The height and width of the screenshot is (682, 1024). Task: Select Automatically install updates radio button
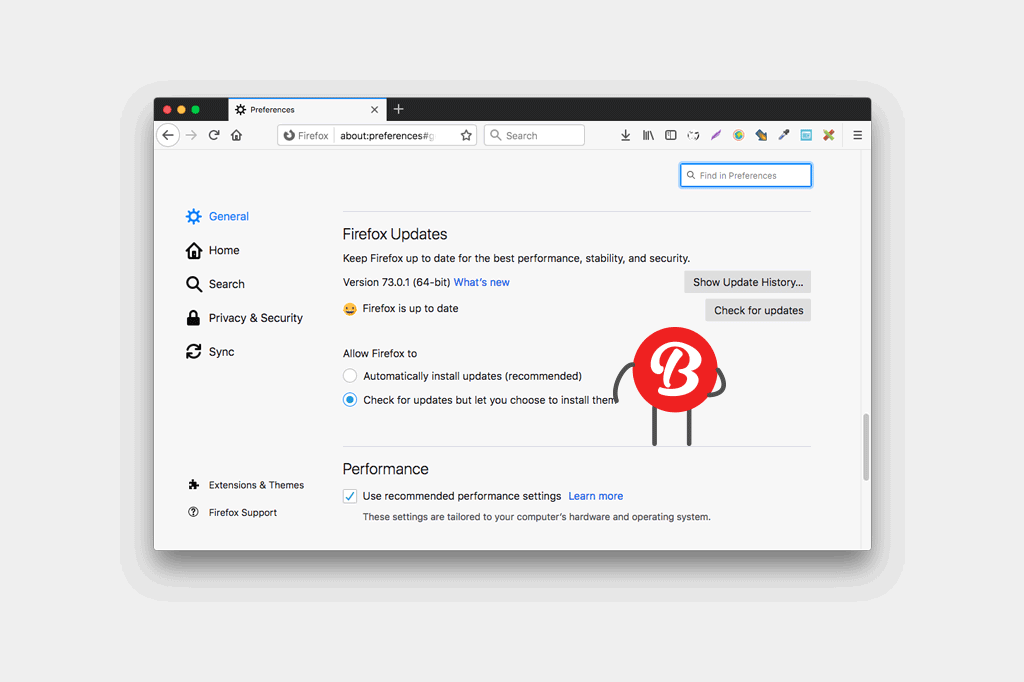[350, 376]
